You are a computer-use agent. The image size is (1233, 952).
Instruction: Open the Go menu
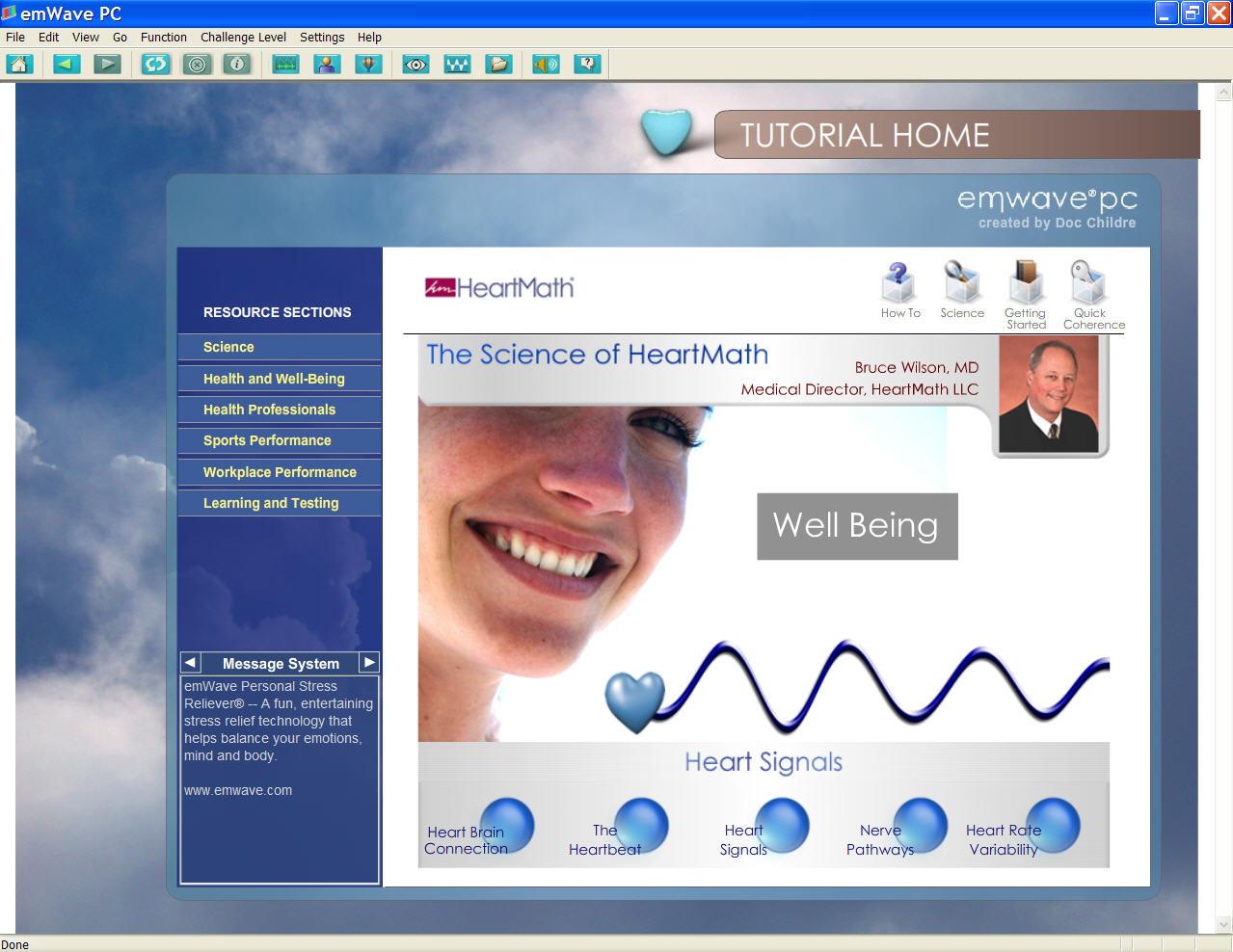point(120,38)
